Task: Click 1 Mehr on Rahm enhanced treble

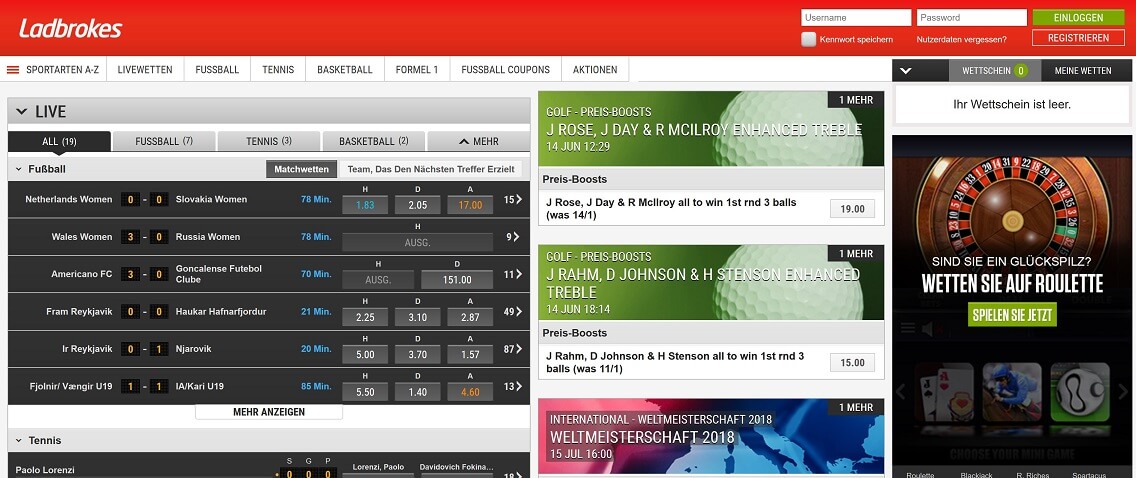Action: point(856,253)
